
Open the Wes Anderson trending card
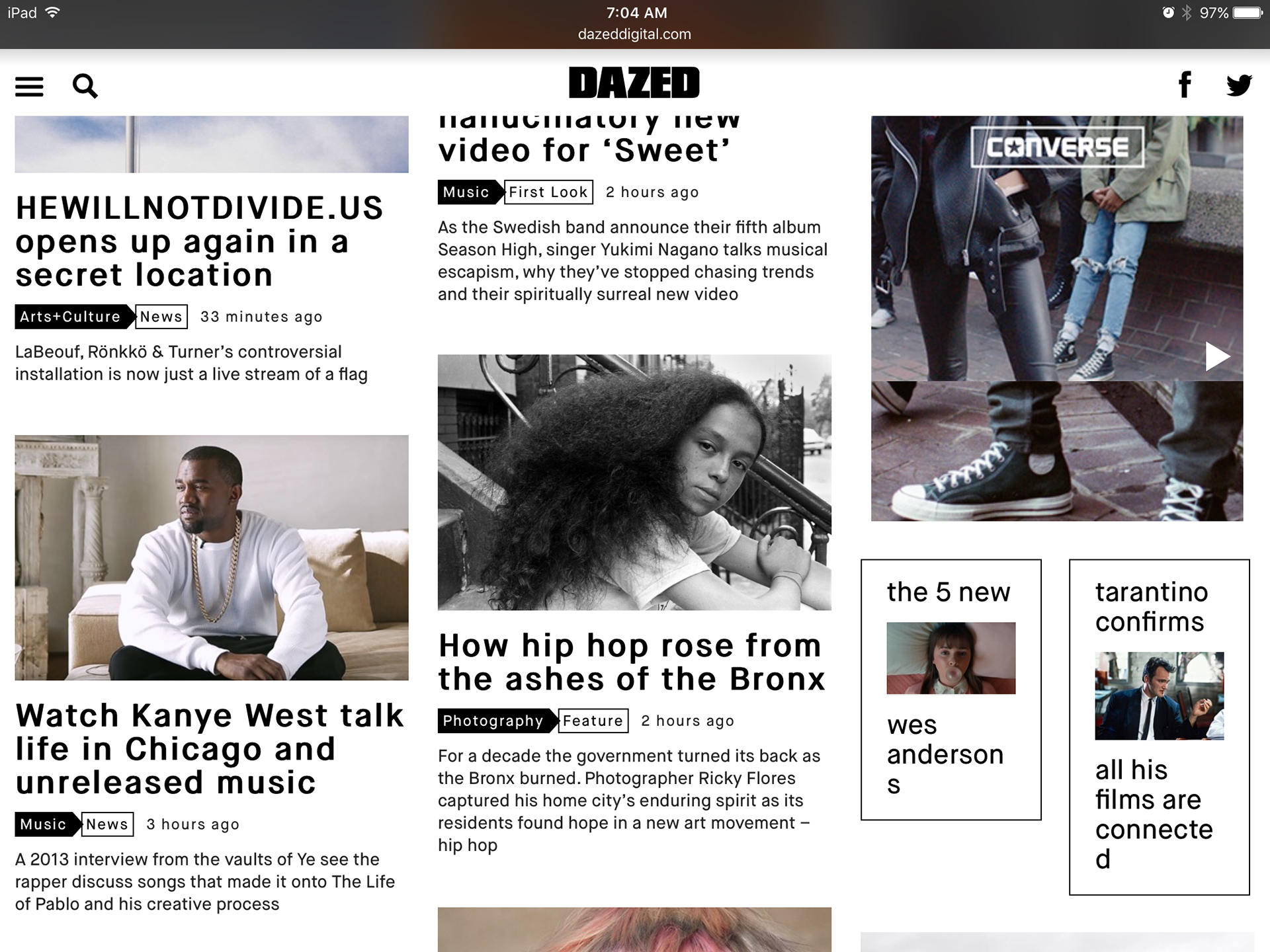pyautogui.click(x=951, y=690)
